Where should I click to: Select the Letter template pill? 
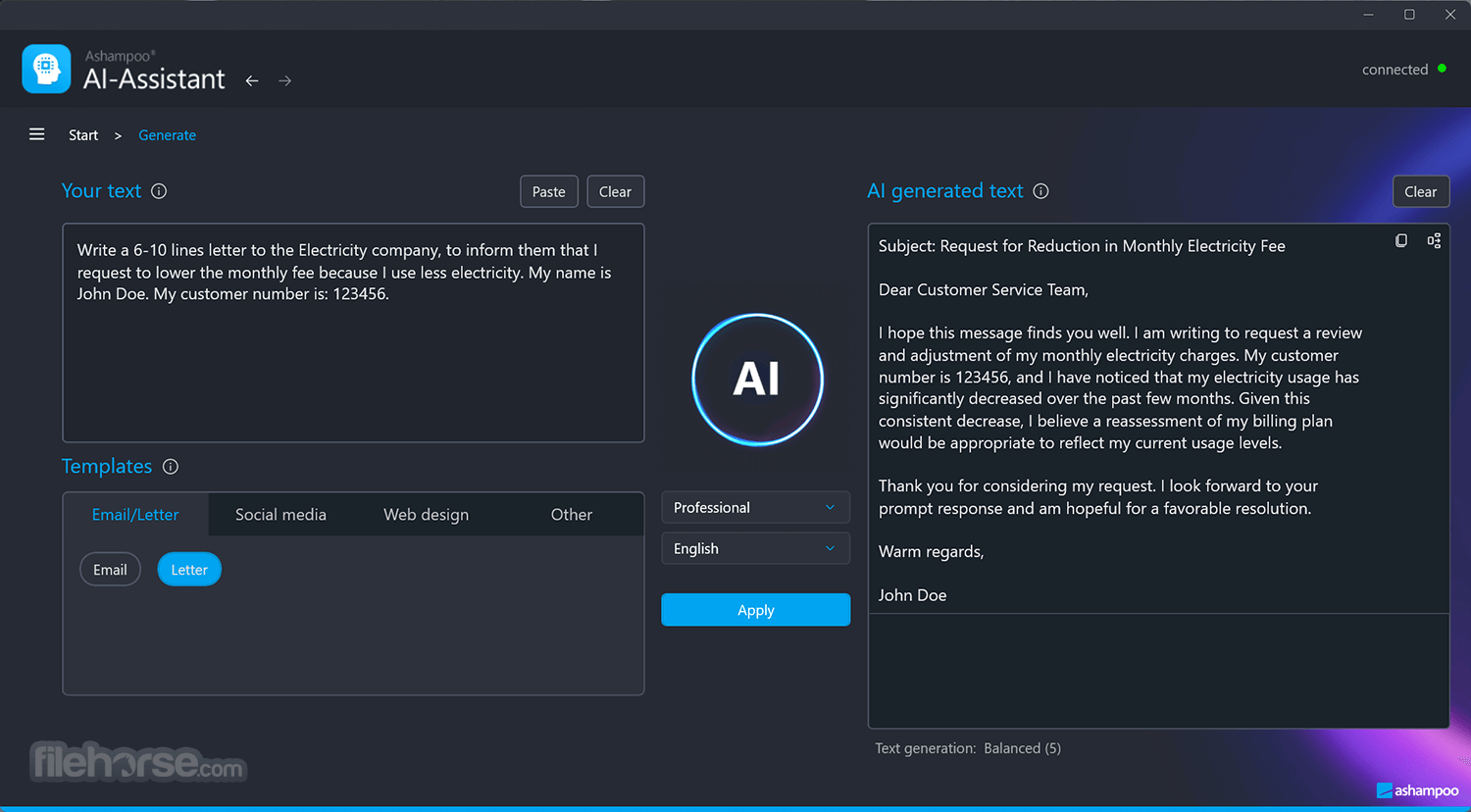189,570
